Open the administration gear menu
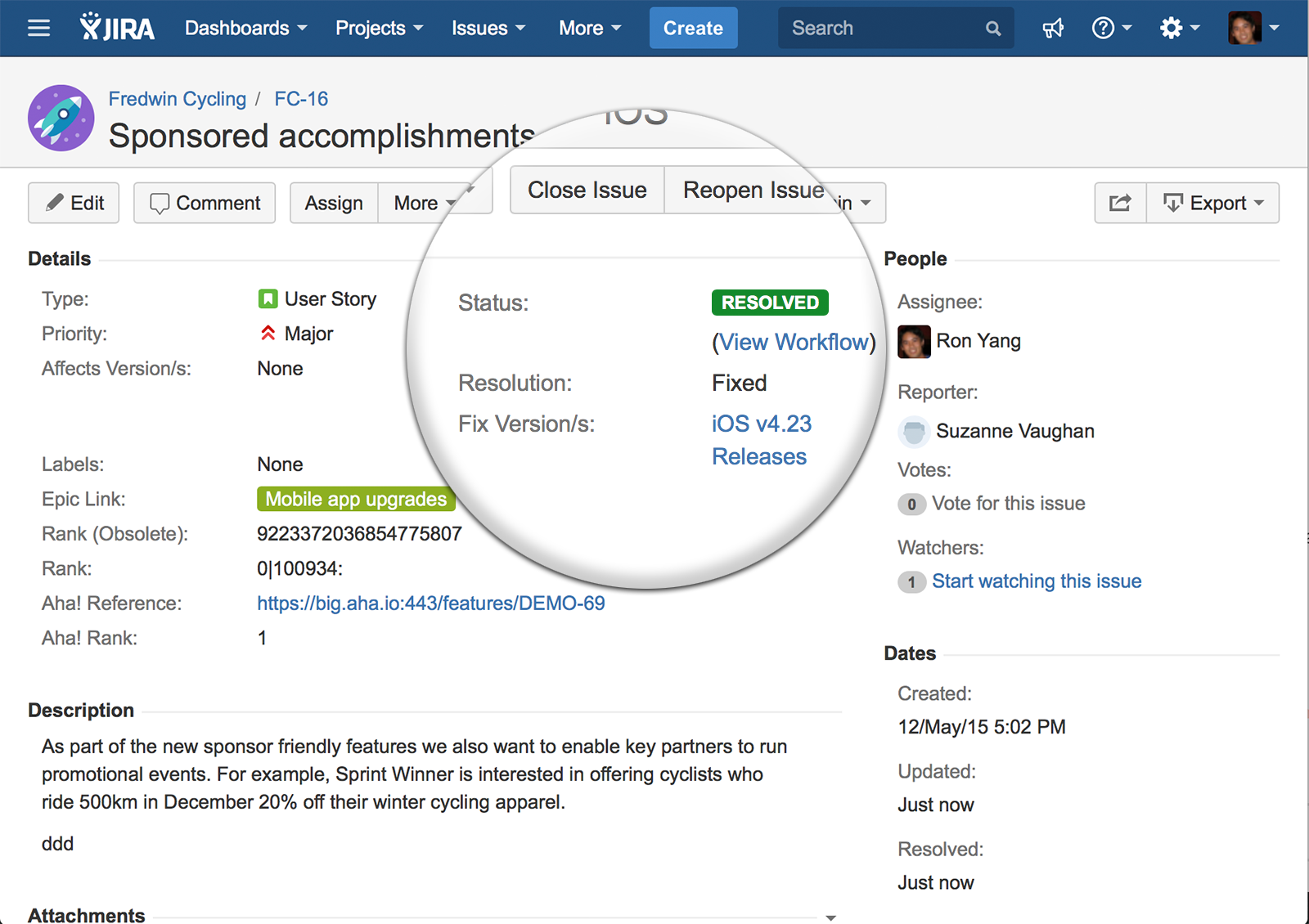 coord(1180,29)
